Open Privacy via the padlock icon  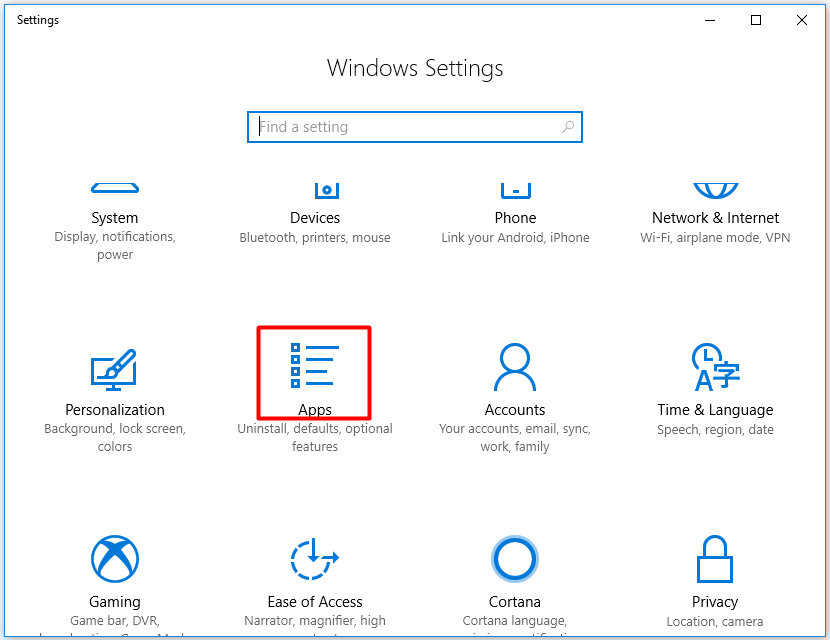(x=715, y=558)
